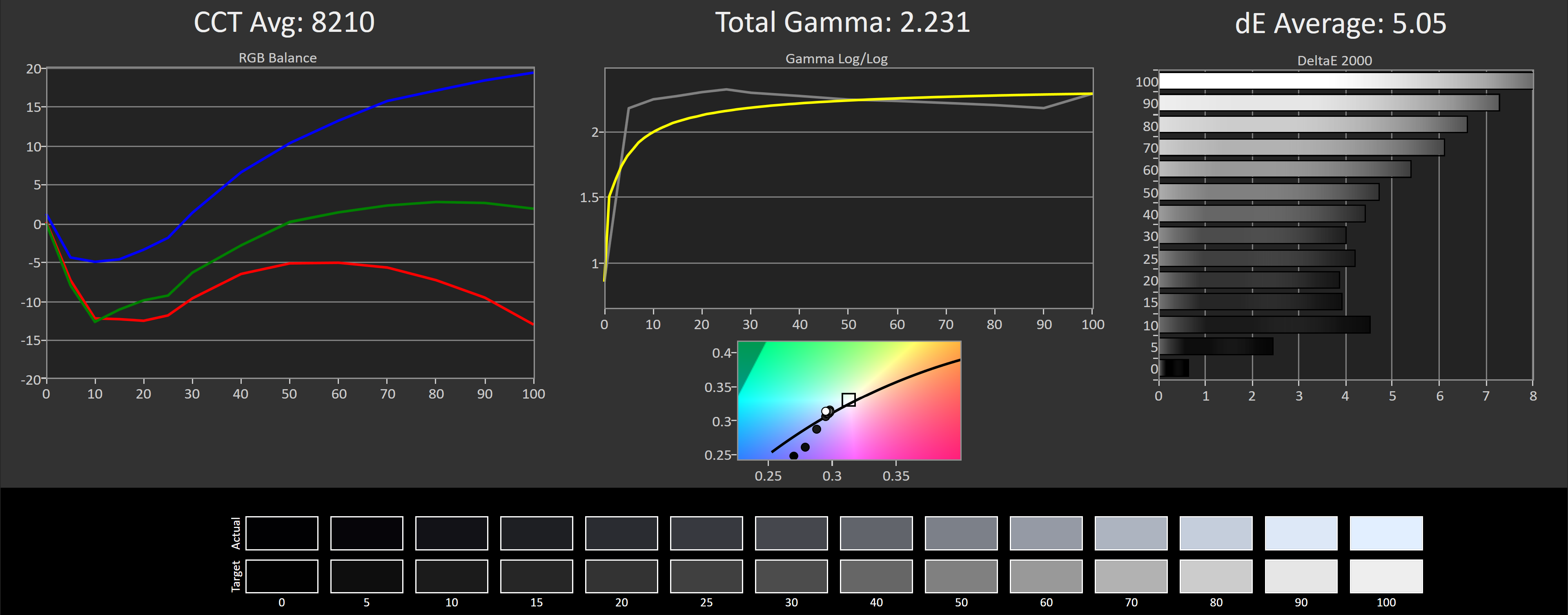Click the Target swatch at level 0
1568x615 pixels.
click(281, 576)
